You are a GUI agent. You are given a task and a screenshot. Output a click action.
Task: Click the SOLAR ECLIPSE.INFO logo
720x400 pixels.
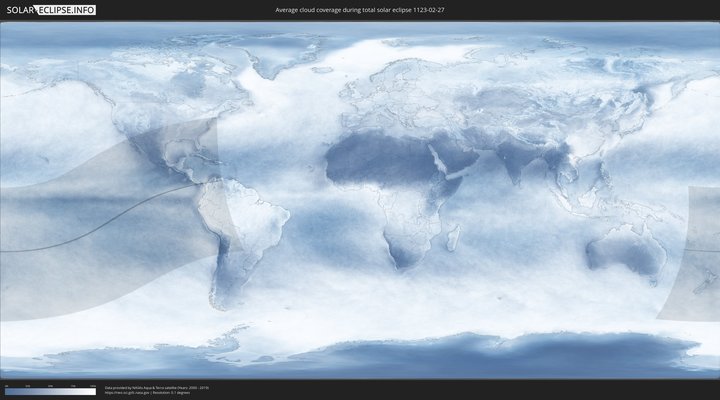[49, 9]
